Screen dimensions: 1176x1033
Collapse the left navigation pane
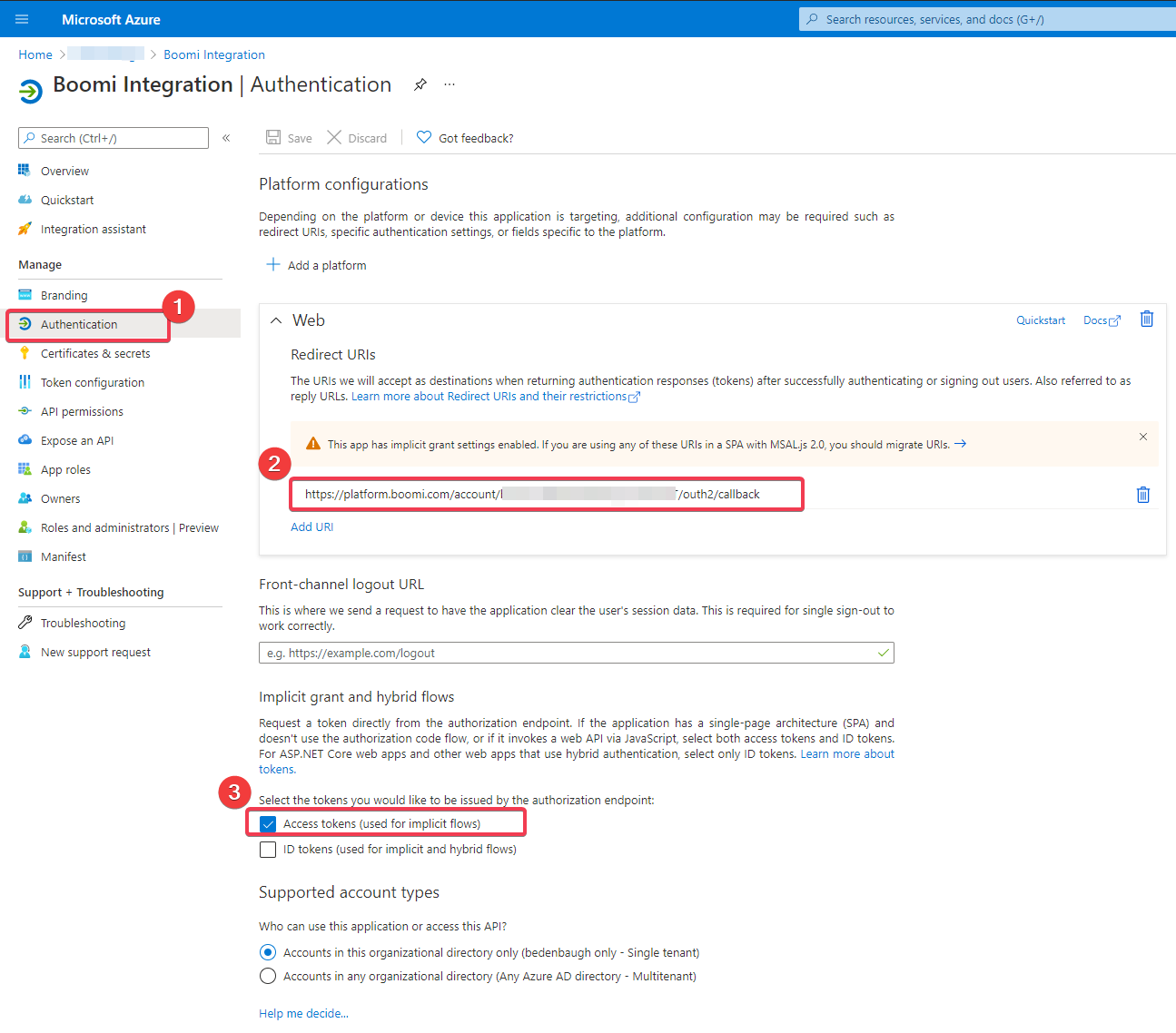pos(226,138)
